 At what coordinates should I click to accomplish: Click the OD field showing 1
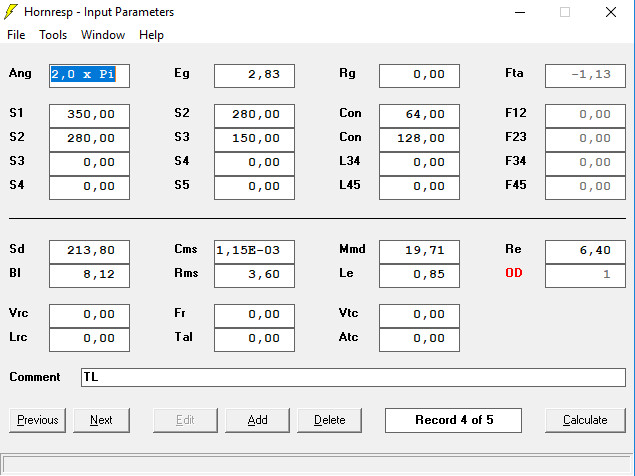[585, 276]
